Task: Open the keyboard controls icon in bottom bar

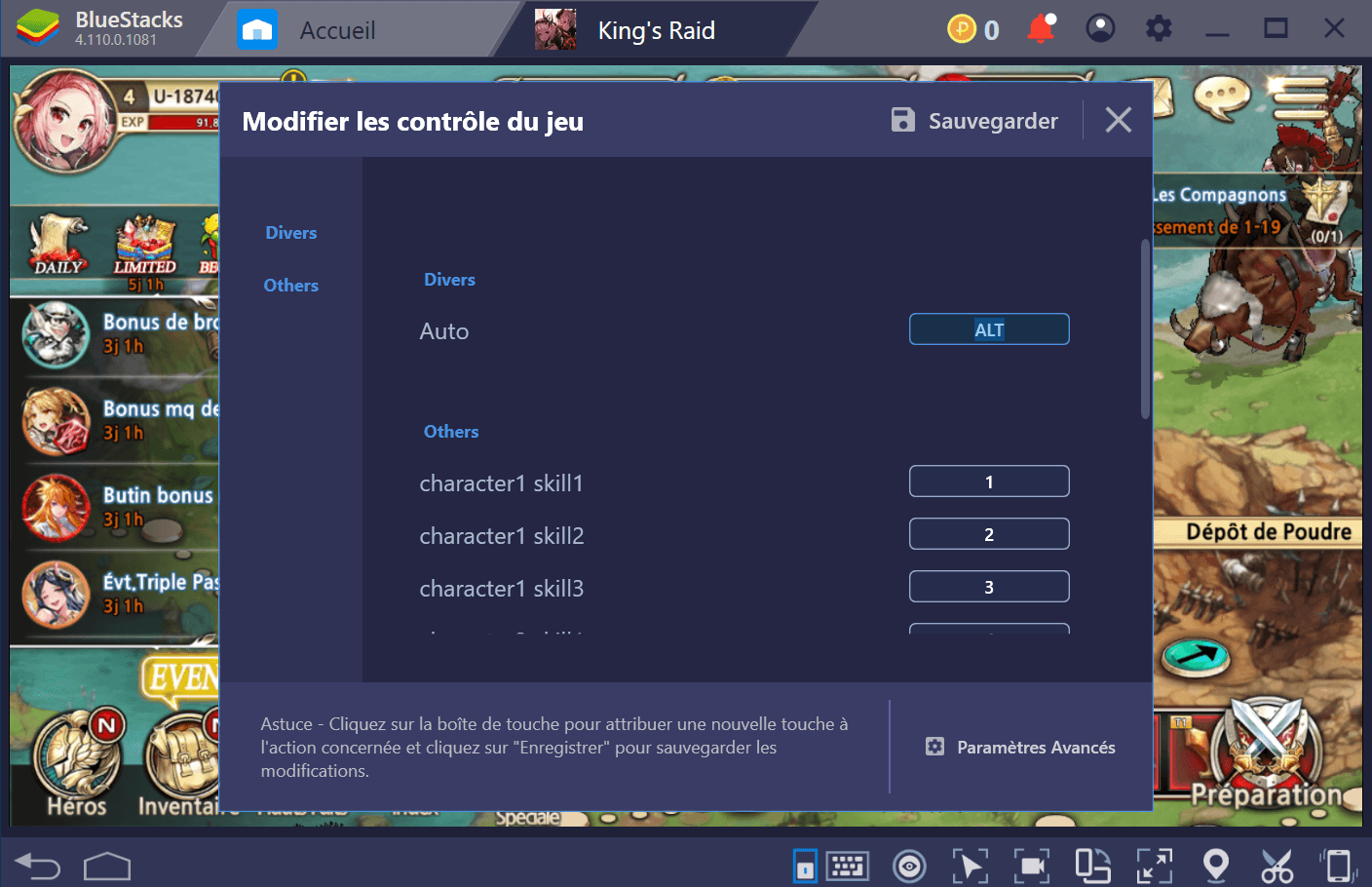Action: (x=847, y=865)
